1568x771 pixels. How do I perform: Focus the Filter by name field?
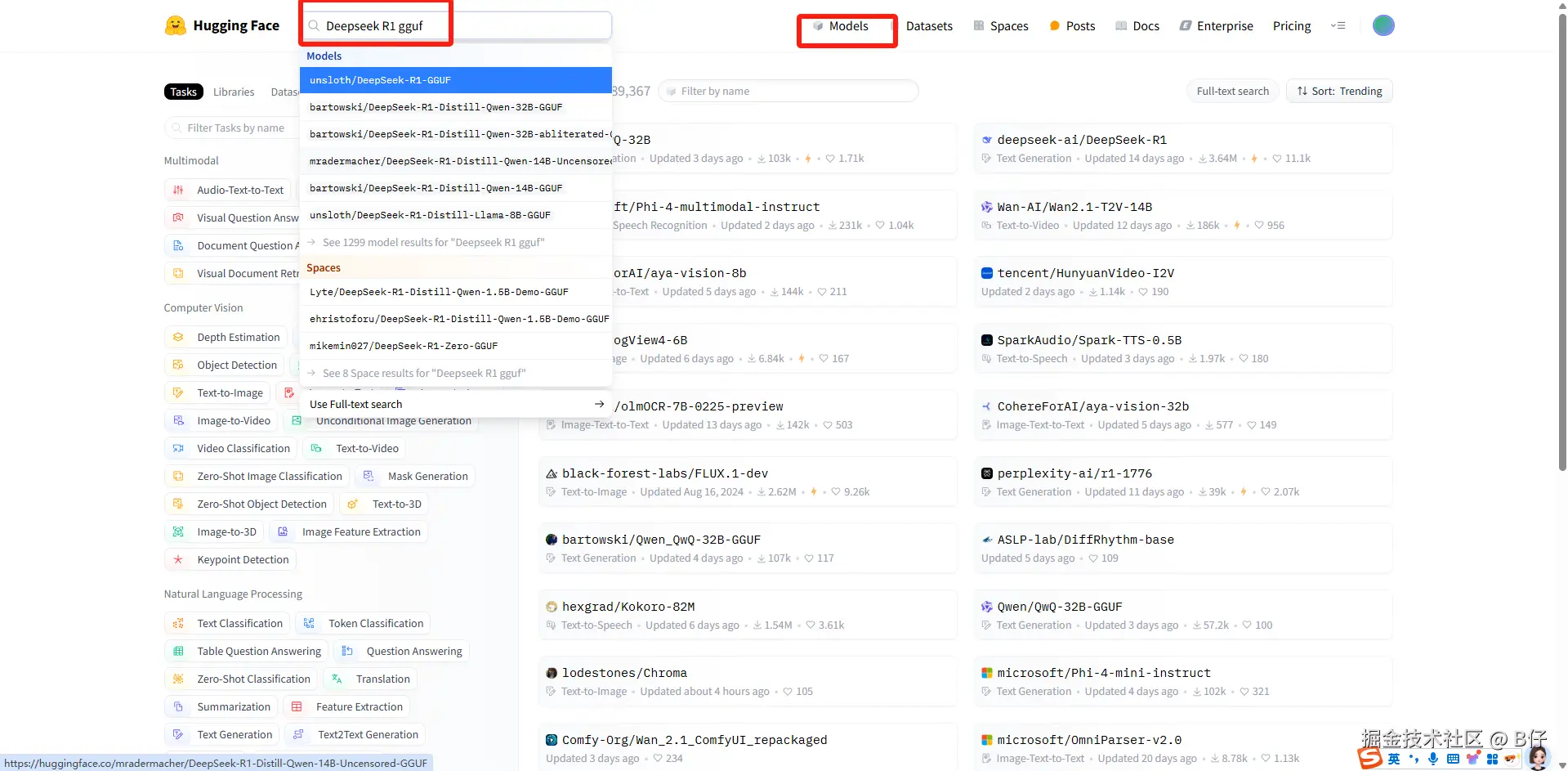tap(788, 91)
